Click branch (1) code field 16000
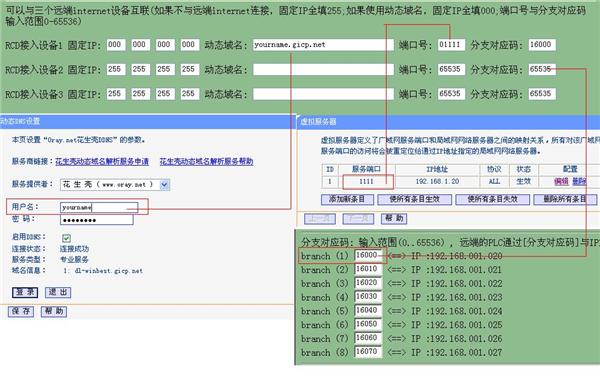600x386 pixels. pos(368,255)
